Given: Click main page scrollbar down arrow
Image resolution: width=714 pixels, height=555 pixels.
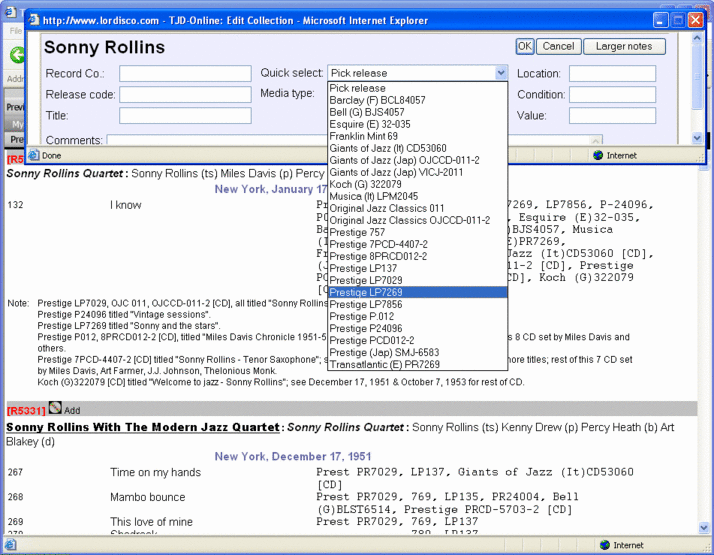Looking at the screenshot, I should coord(703,528).
